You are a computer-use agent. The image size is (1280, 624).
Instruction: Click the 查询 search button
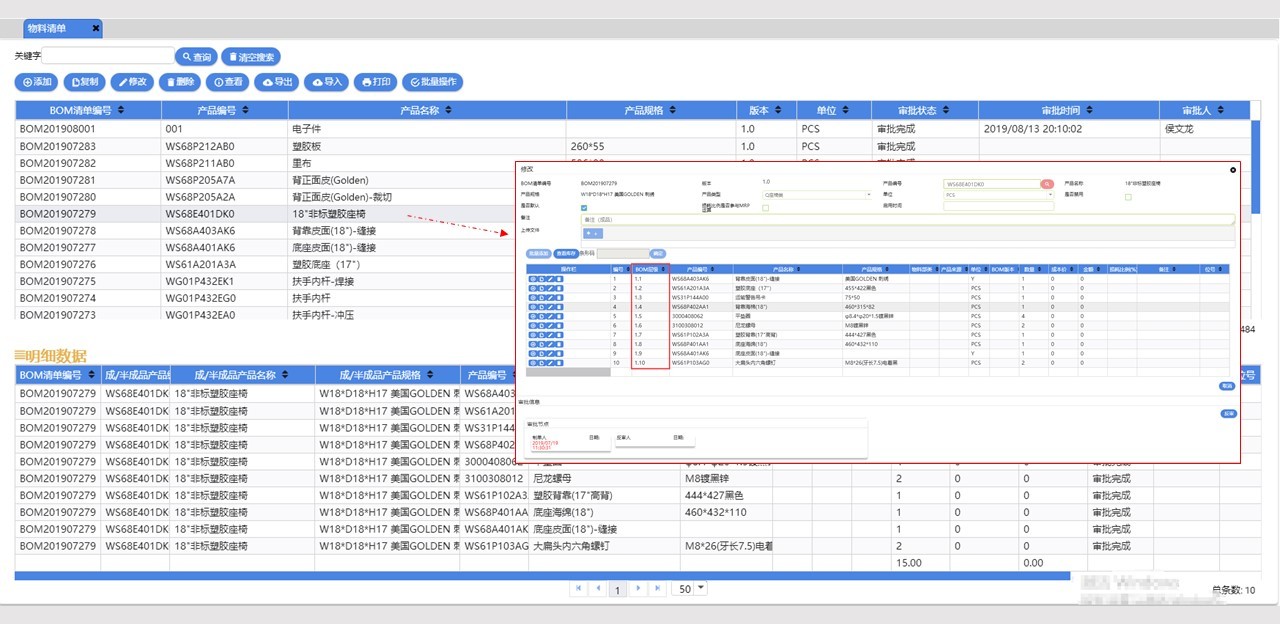196,57
